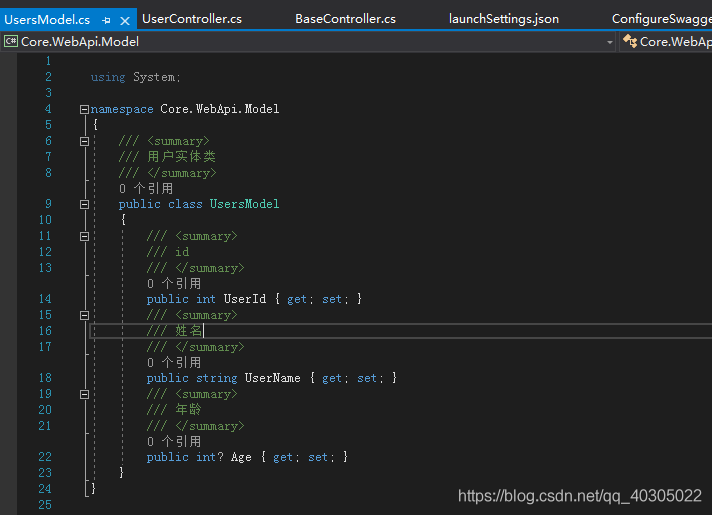Click the 'class' keyword on line 9
The image size is (712, 515).
(185, 204)
